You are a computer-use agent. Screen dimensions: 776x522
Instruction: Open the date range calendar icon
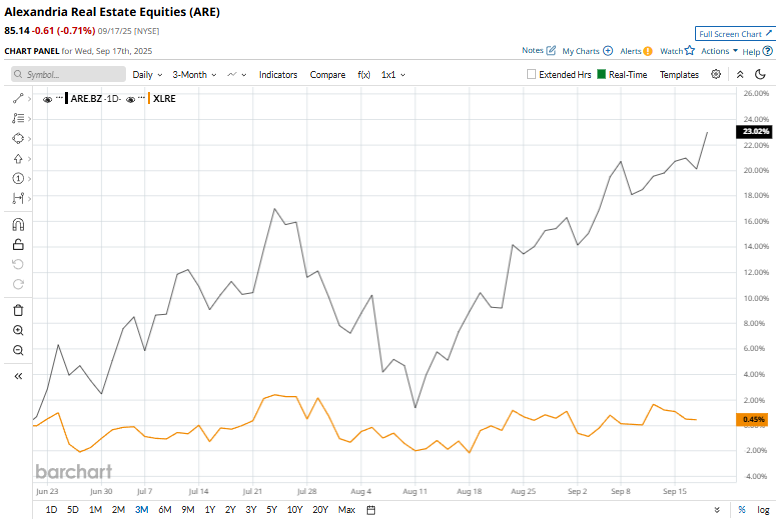pos(371,510)
